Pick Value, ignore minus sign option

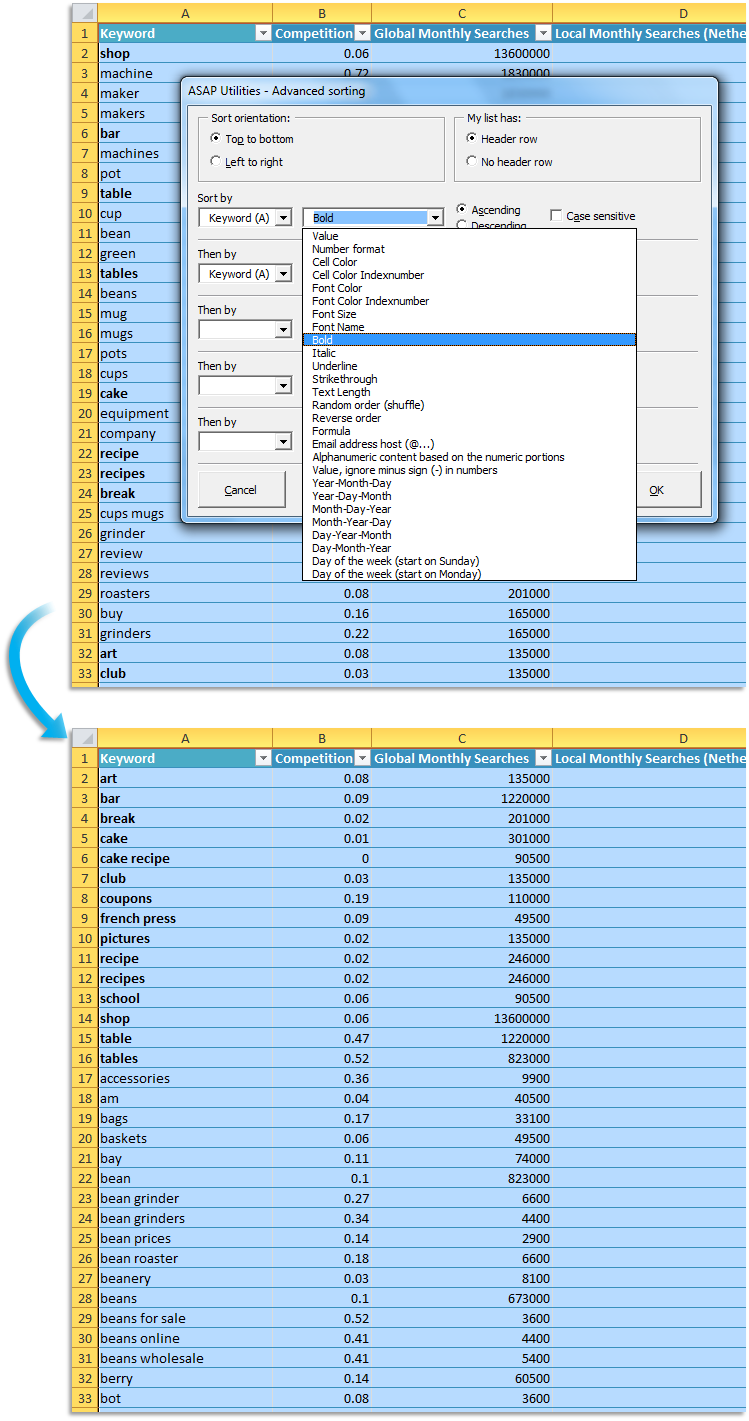pos(469,470)
